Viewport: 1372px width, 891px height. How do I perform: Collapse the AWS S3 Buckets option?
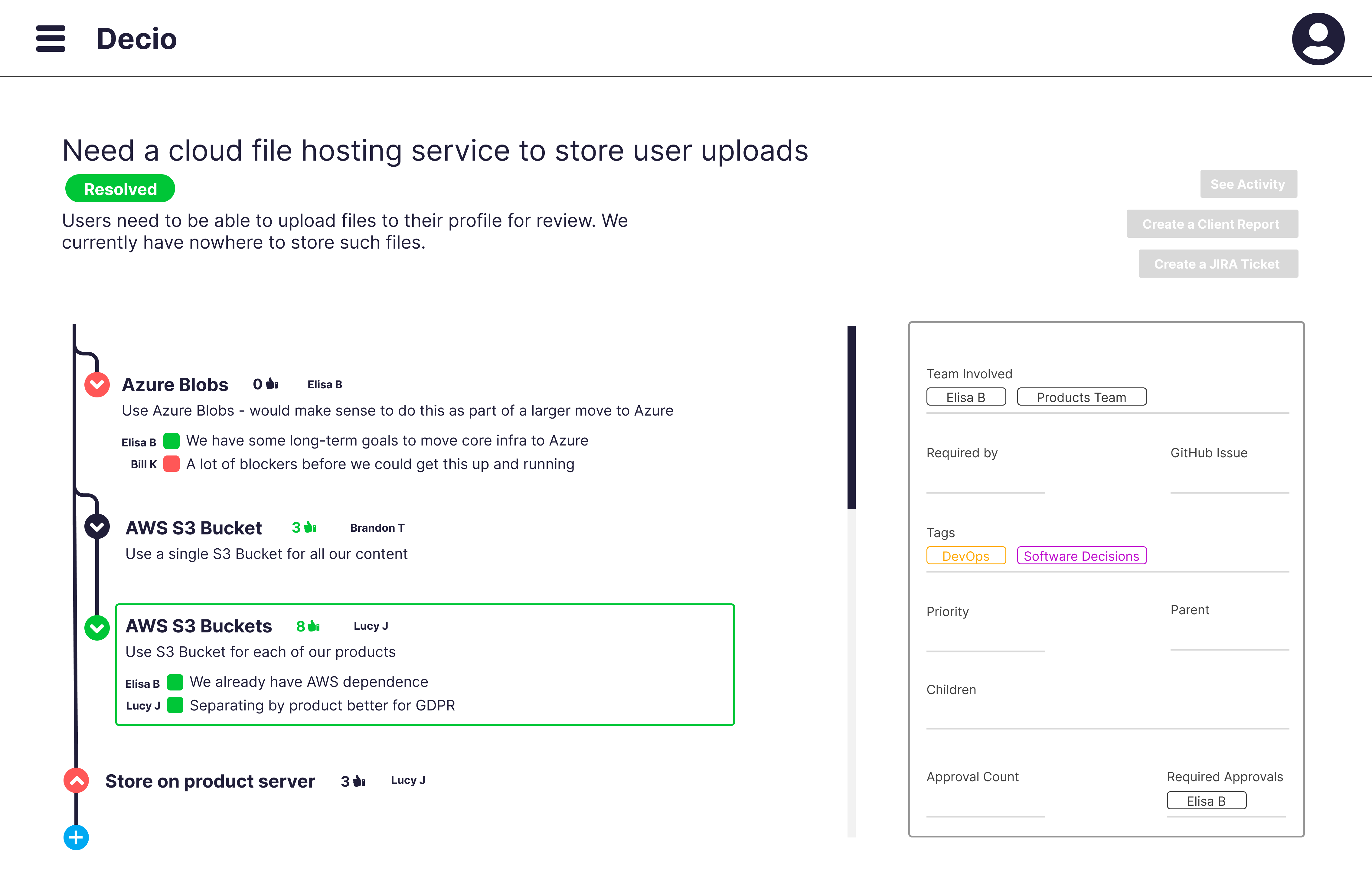coord(97,628)
